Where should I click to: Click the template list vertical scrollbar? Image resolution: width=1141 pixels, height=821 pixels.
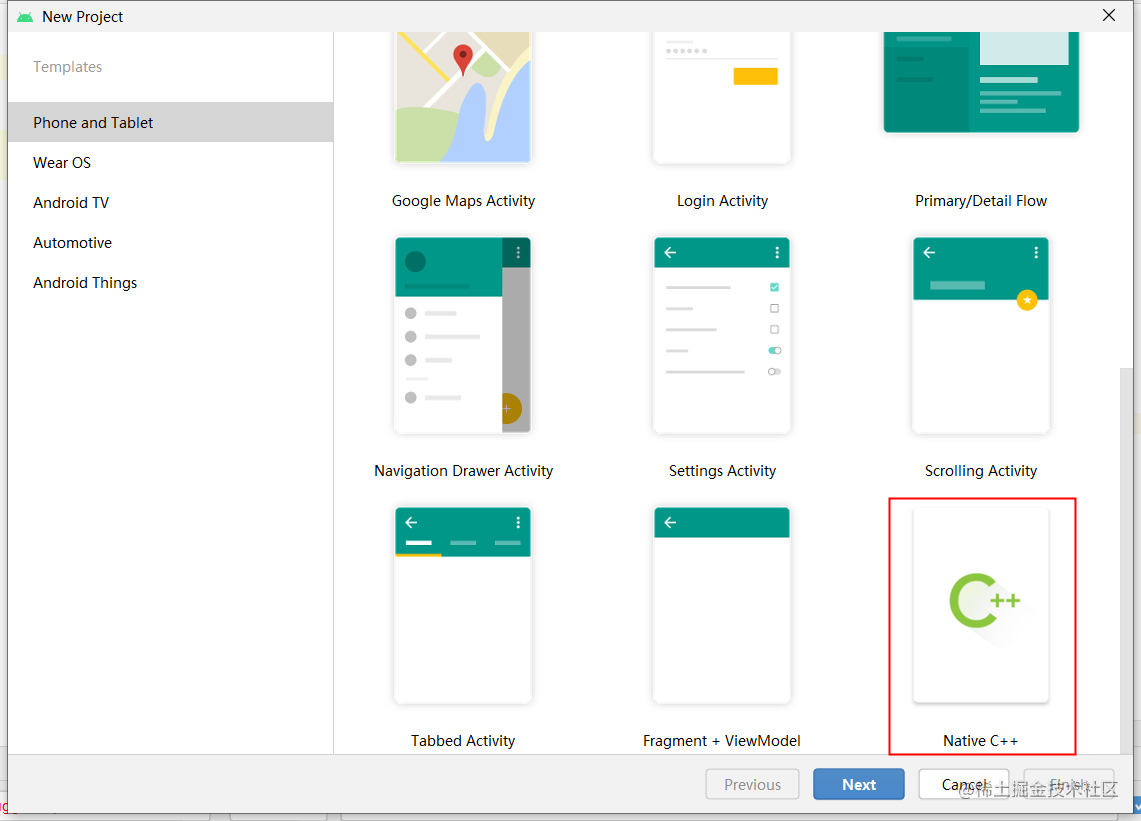(x=1127, y=560)
